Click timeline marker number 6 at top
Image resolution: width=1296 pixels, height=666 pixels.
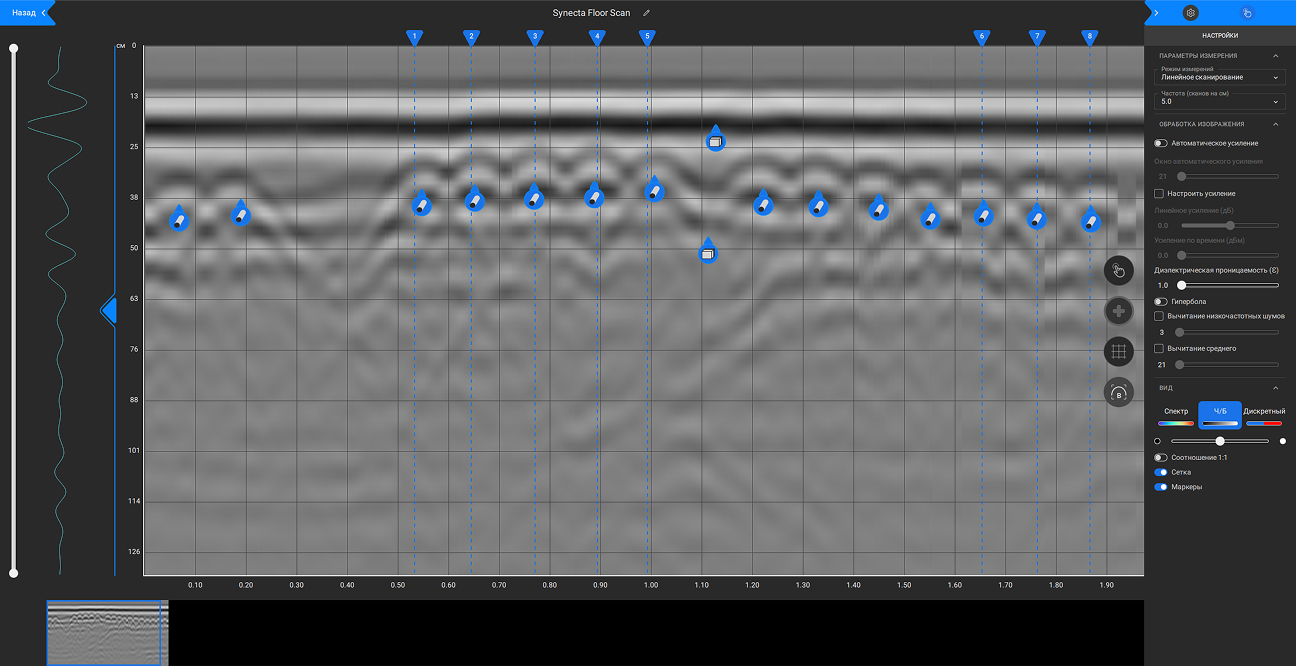(x=981, y=37)
